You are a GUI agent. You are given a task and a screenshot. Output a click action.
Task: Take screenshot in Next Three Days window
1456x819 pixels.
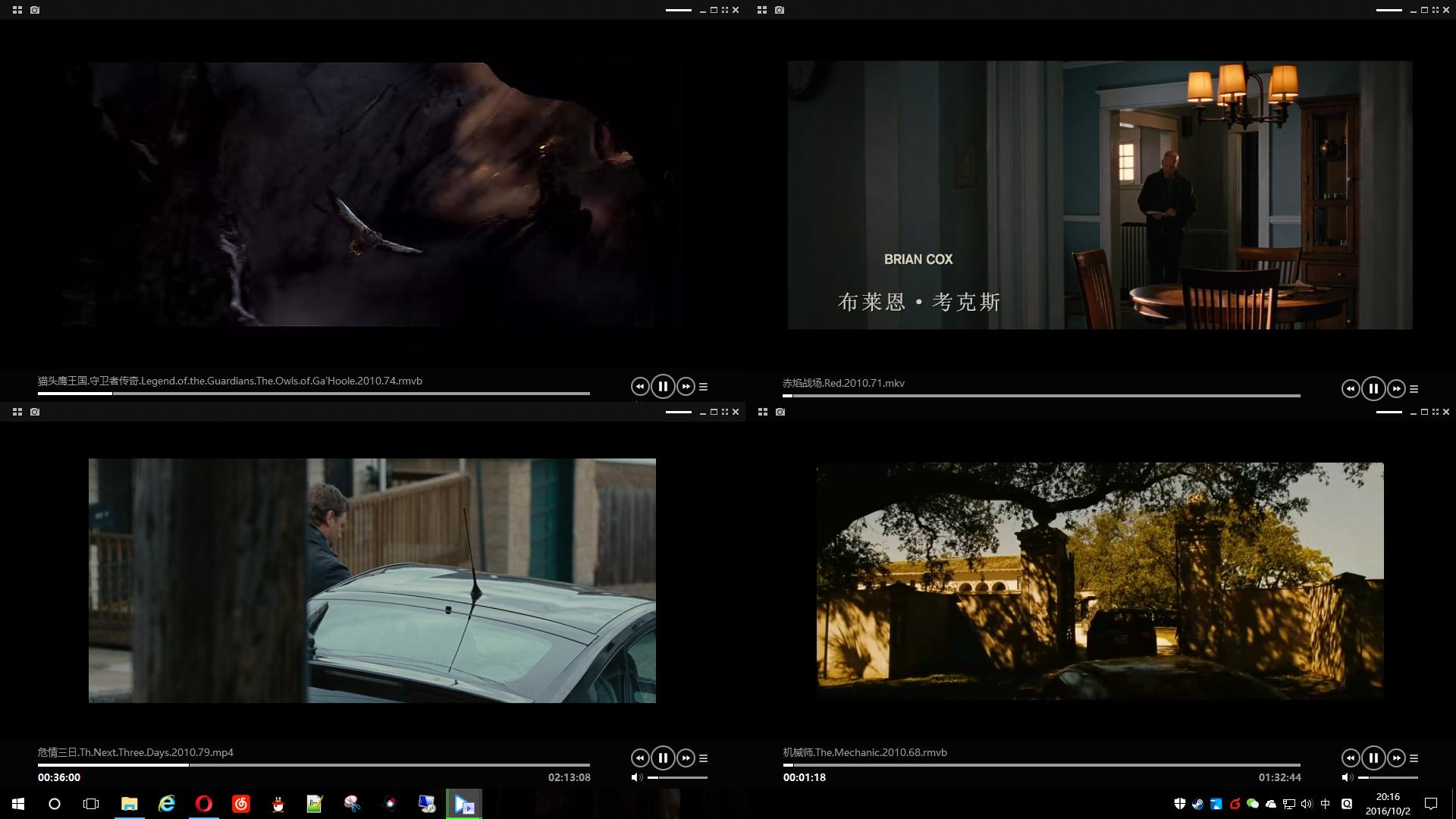point(35,412)
